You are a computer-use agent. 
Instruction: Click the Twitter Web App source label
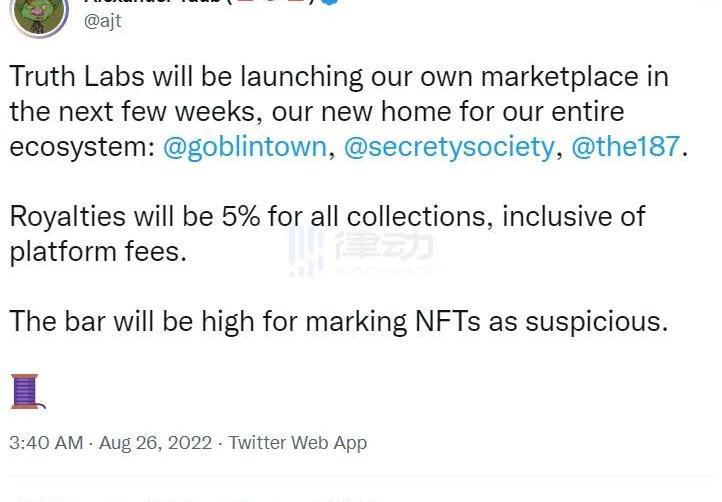pyautogui.click(x=298, y=442)
